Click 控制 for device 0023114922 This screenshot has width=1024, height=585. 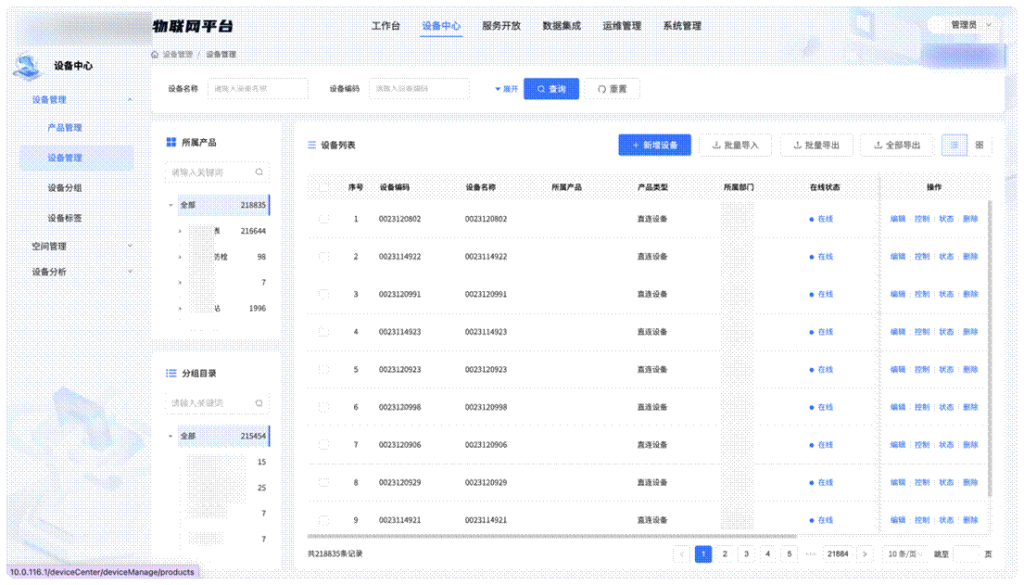[x=922, y=257]
